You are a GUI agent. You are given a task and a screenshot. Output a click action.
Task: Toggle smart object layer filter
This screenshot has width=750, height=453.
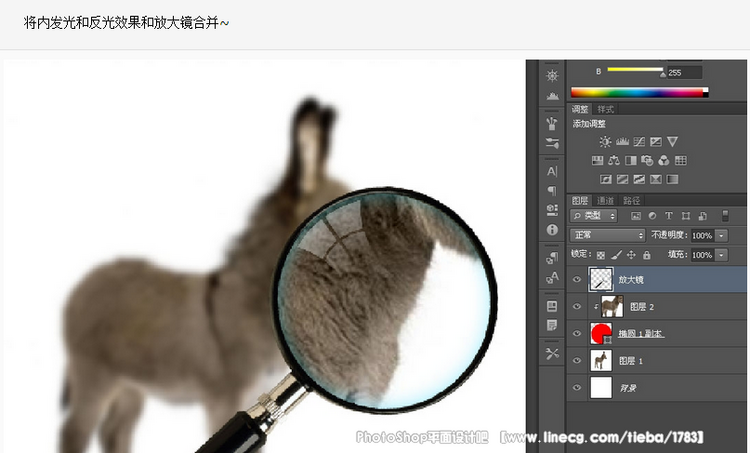pyautogui.click(x=703, y=216)
